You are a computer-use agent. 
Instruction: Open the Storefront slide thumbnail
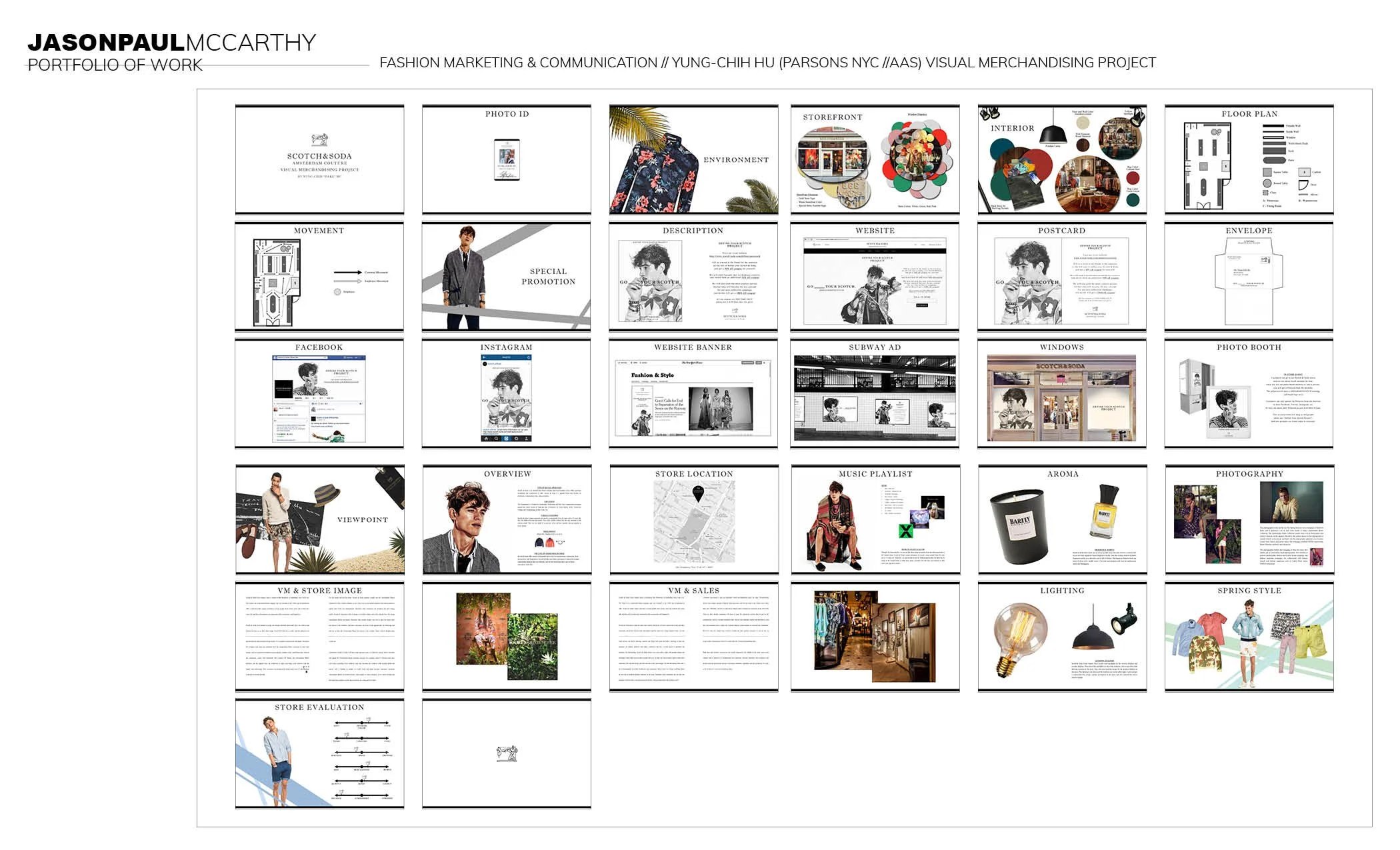coord(875,159)
